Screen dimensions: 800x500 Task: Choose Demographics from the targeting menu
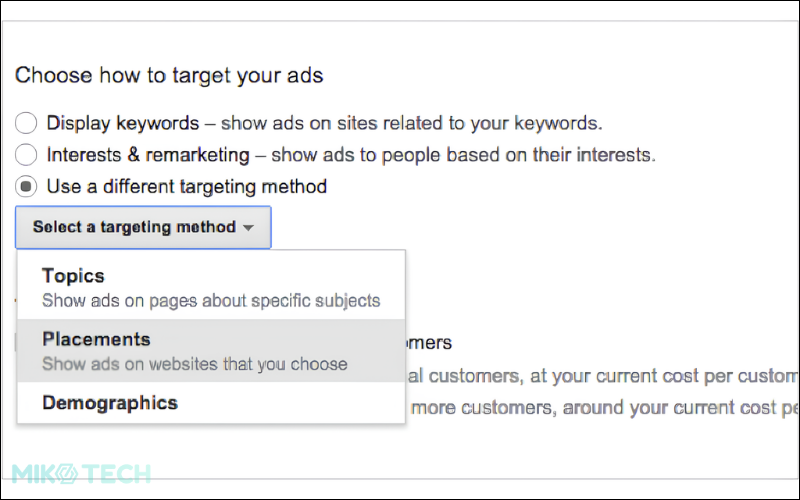(x=211, y=403)
